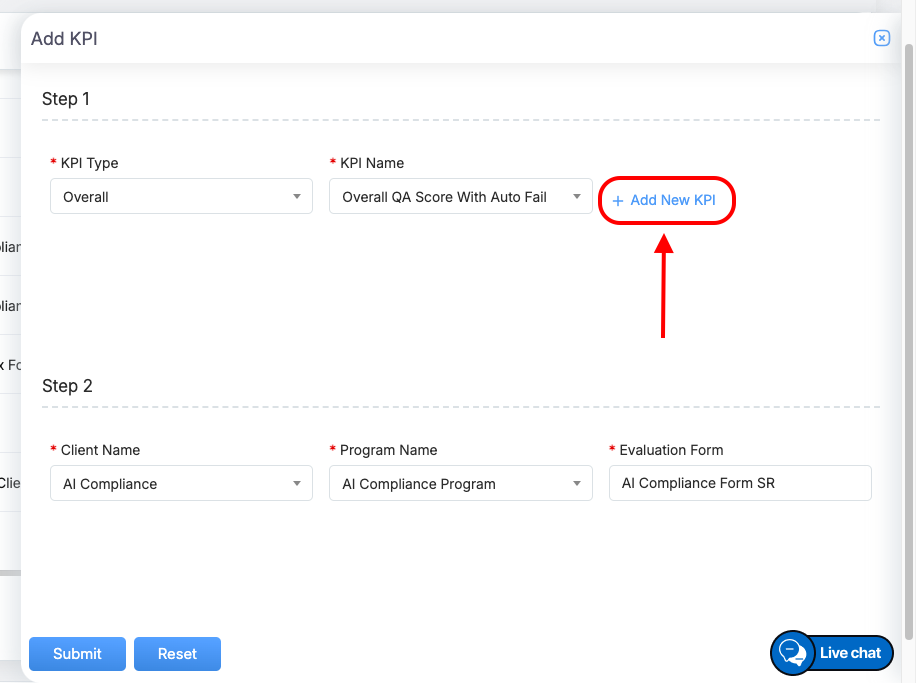Click the 'Add New KPI' link text
The height and width of the screenshot is (683, 916).
[673, 201]
